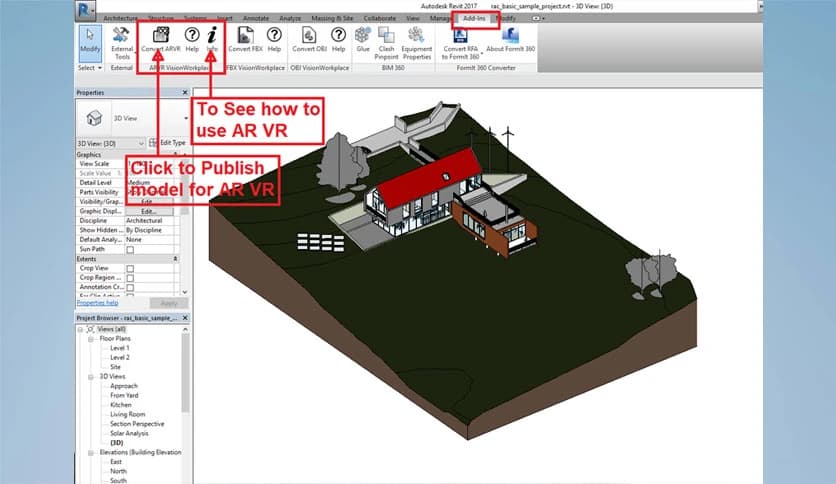Image resolution: width=836 pixels, height=484 pixels.
Task: Open Help in FBX VisionWorkplace panel
Action: click(274, 39)
